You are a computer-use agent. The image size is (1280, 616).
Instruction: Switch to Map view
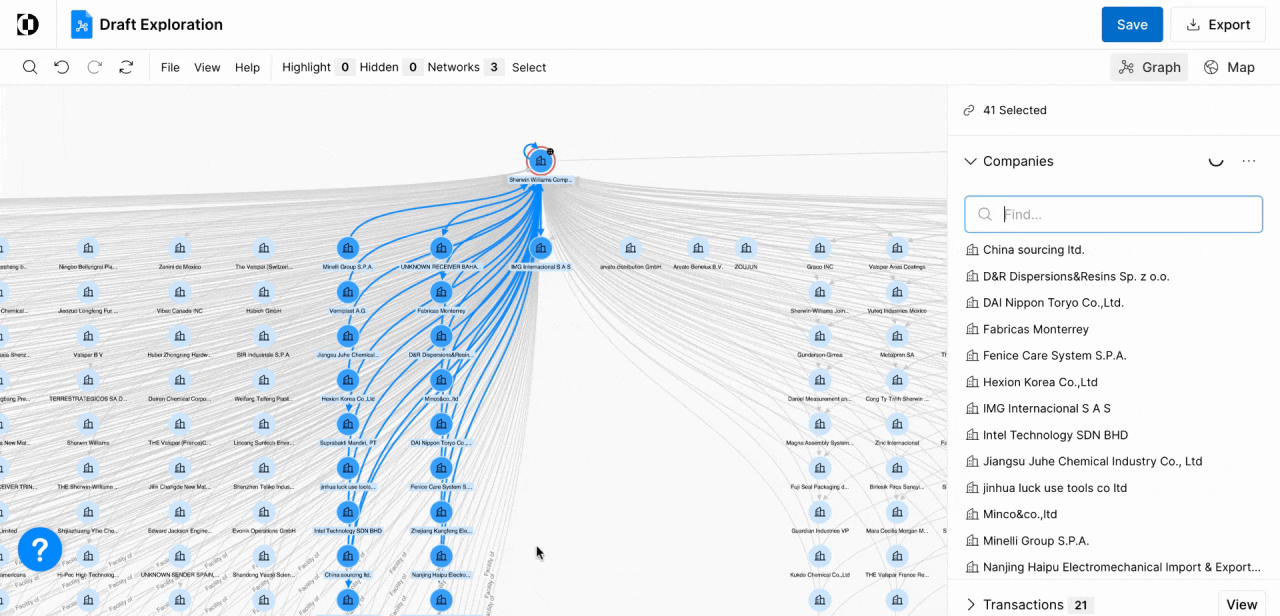click(x=1229, y=67)
